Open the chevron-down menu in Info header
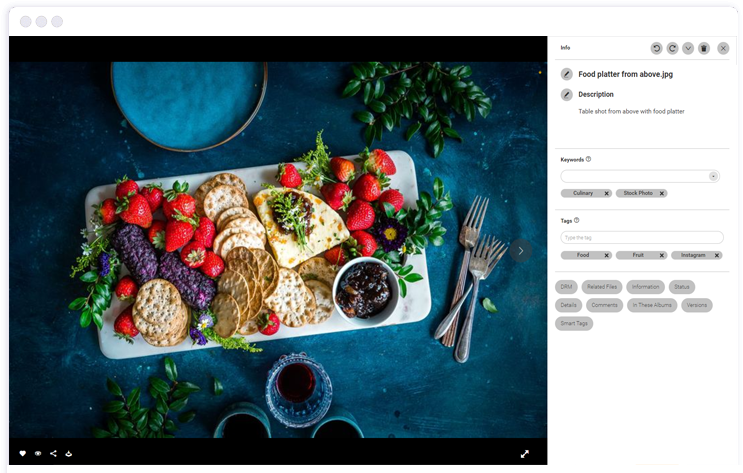 688,48
